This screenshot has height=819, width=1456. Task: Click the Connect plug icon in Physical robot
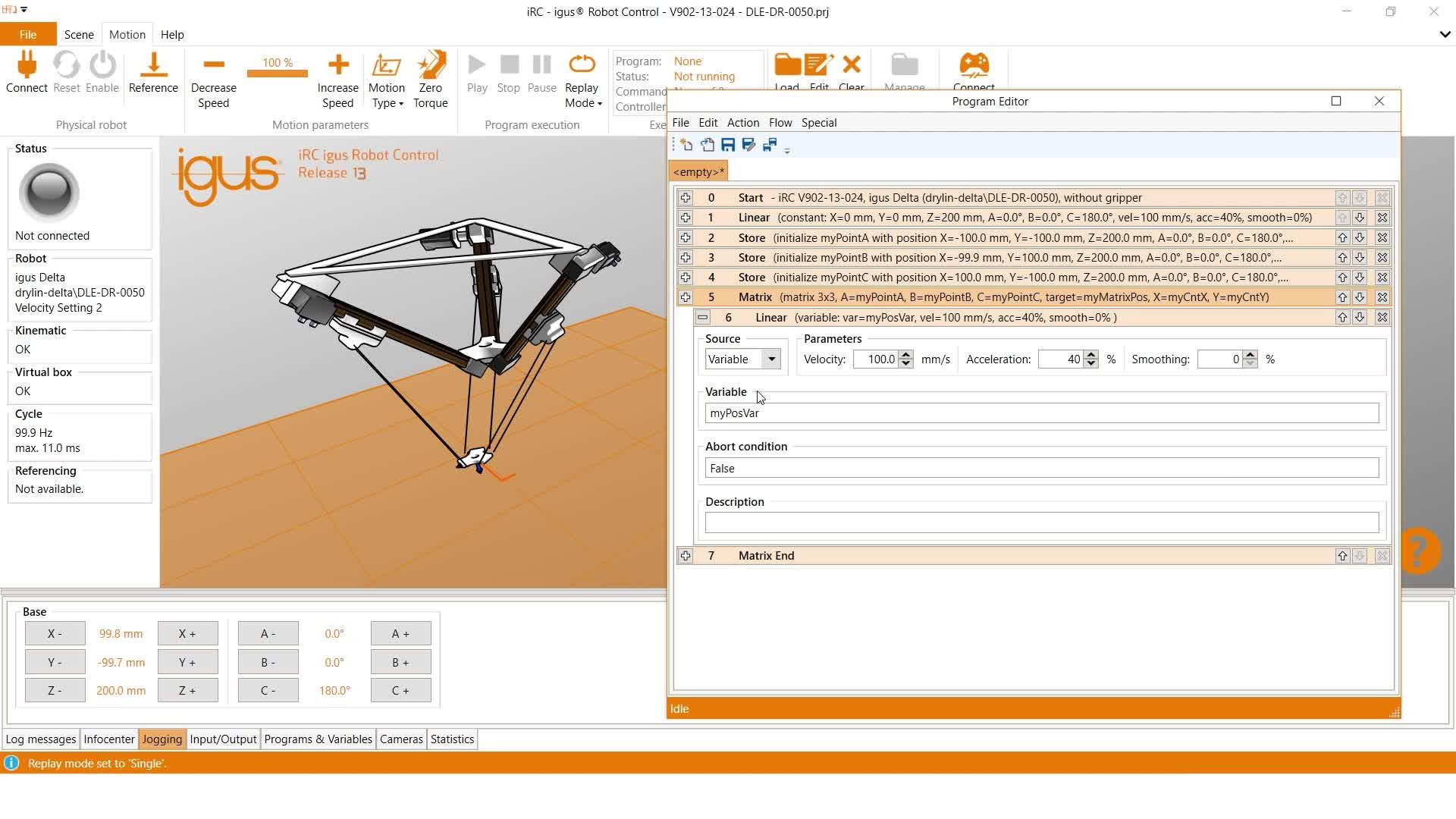(x=27, y=65)
